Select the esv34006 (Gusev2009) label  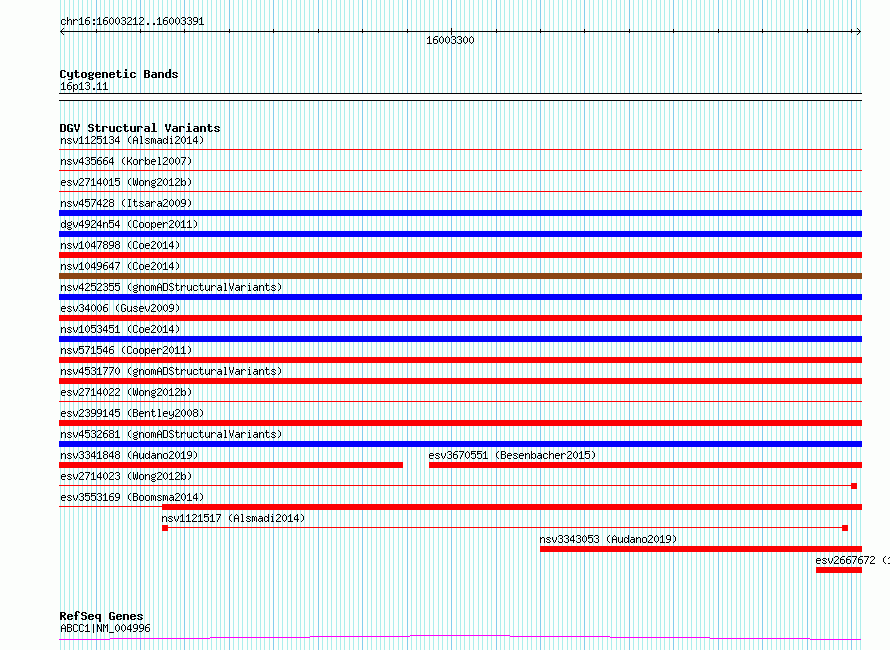(x=120, y=308)
